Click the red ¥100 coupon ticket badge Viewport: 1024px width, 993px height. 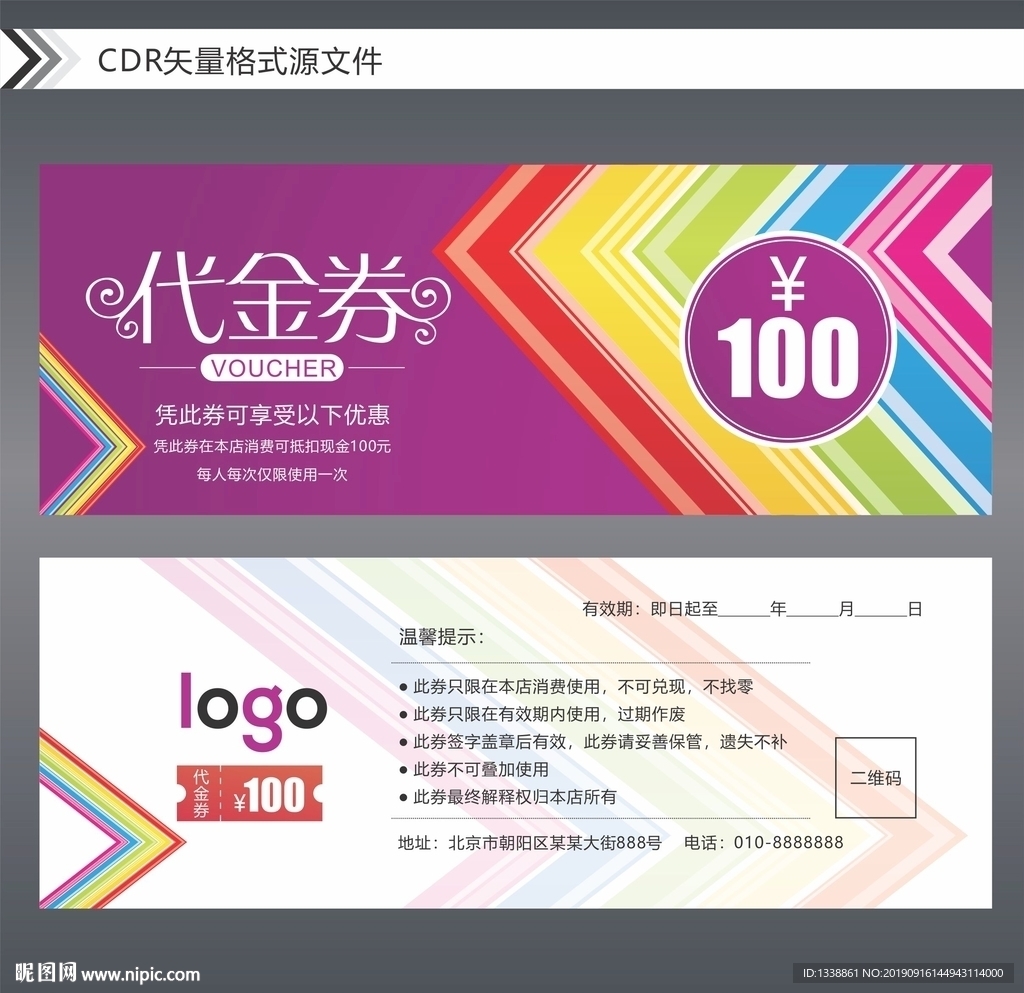point(250,793)
